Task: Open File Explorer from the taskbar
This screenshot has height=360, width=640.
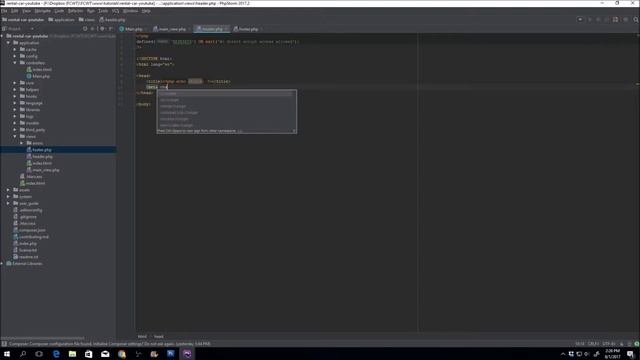Action: coord(72,354)
